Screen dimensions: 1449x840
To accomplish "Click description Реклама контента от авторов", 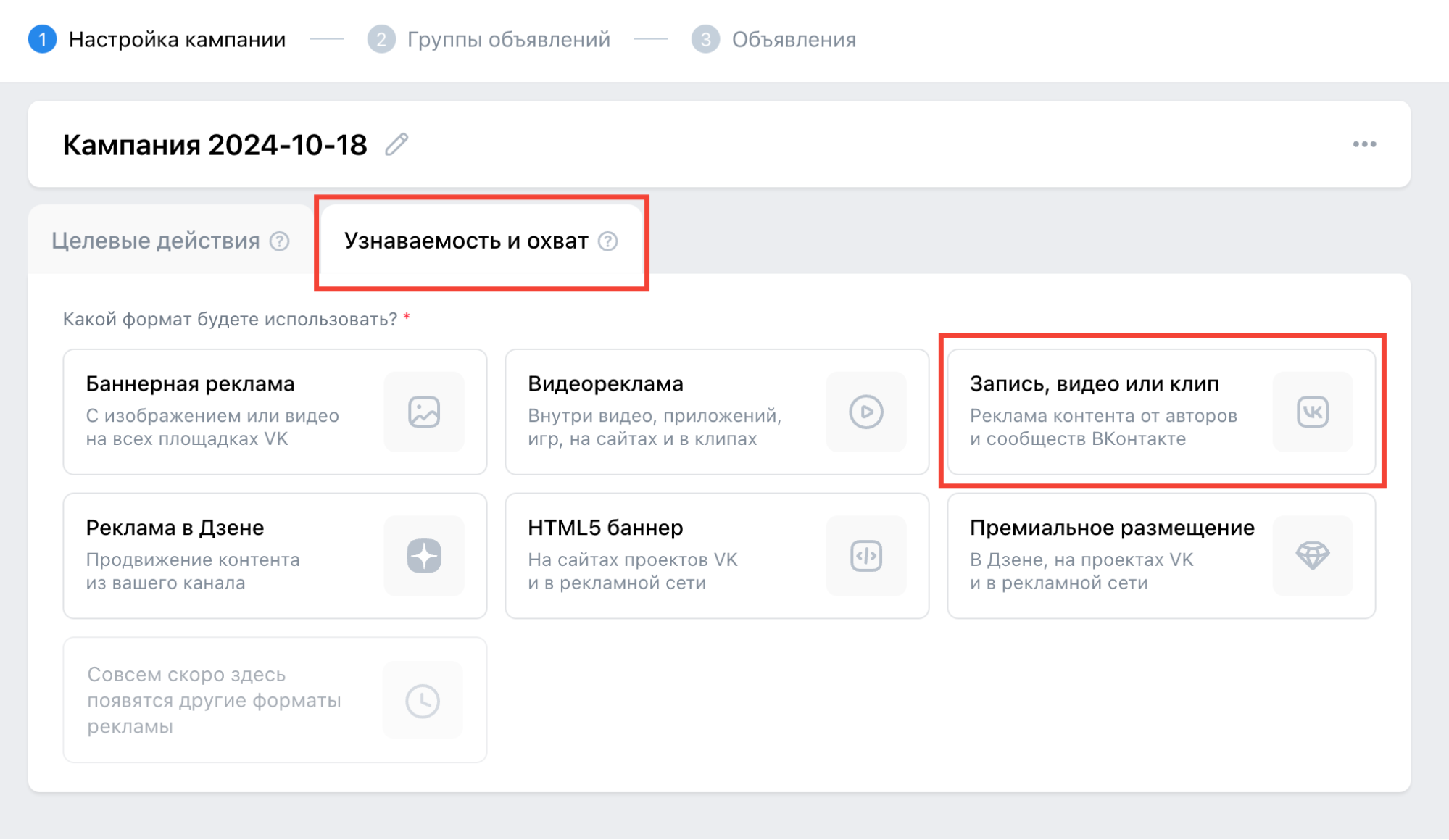I will click(x=1103, y=428).
